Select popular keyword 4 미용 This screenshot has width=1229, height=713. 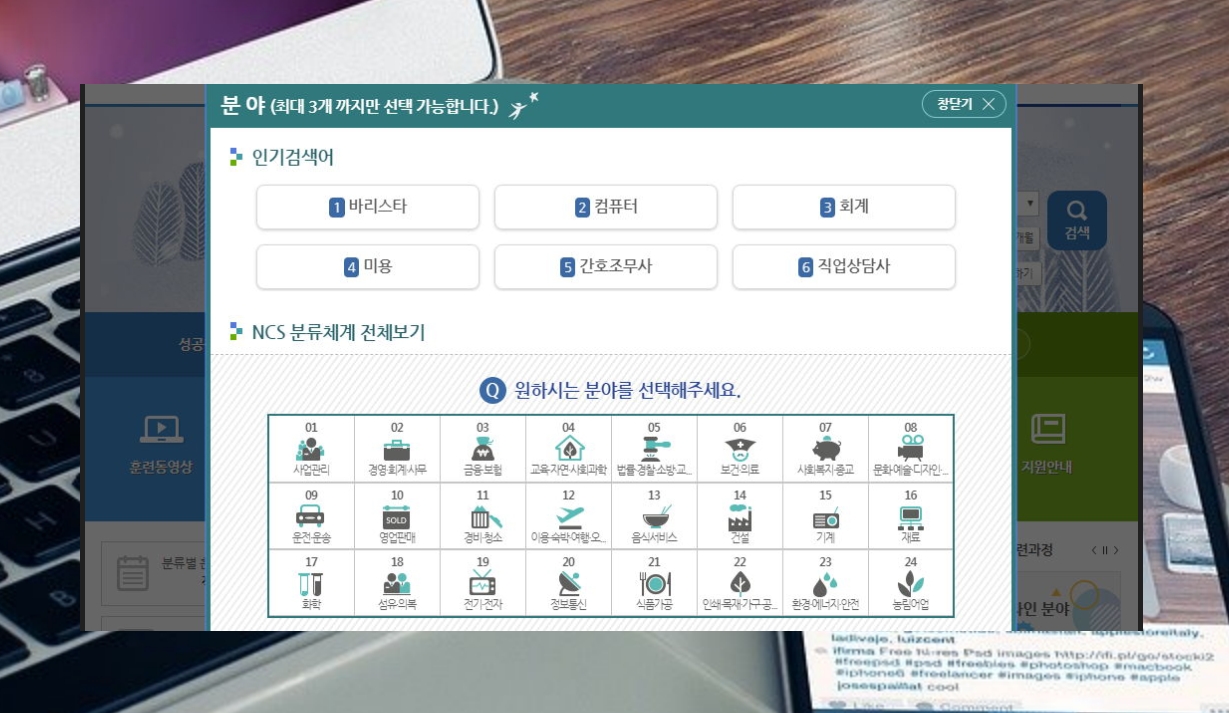368,267
